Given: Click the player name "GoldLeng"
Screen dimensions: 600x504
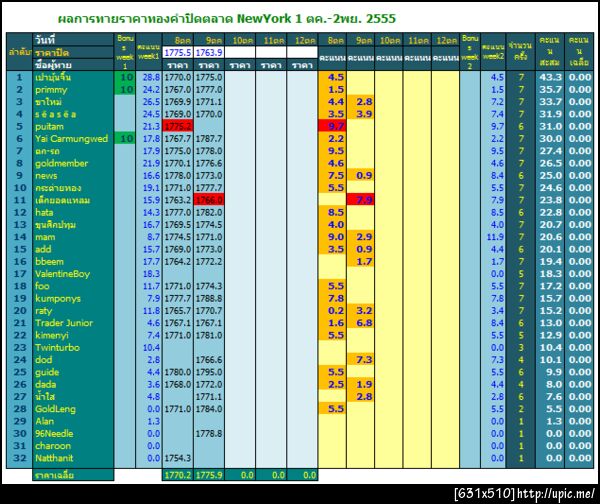Looking at the screenshot, I should [x=55, y=409].
